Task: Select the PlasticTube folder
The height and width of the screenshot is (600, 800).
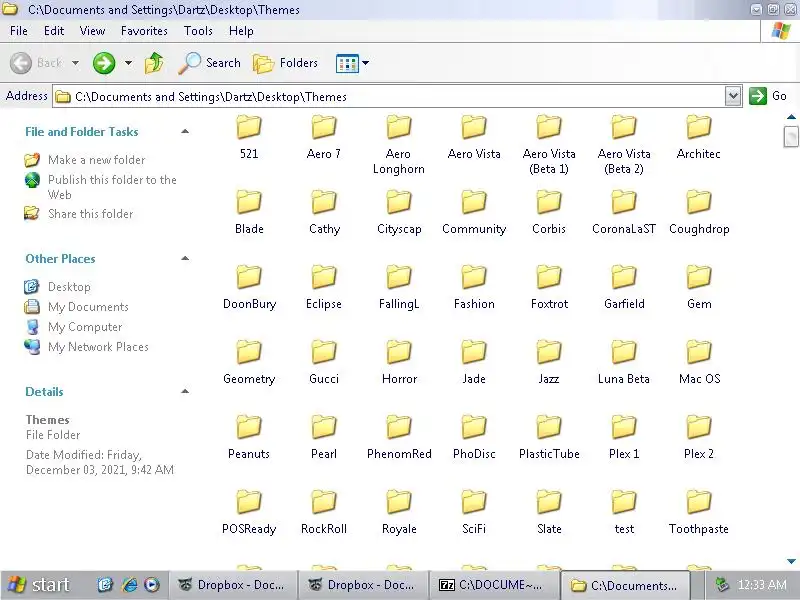Action: pos(549,438)
